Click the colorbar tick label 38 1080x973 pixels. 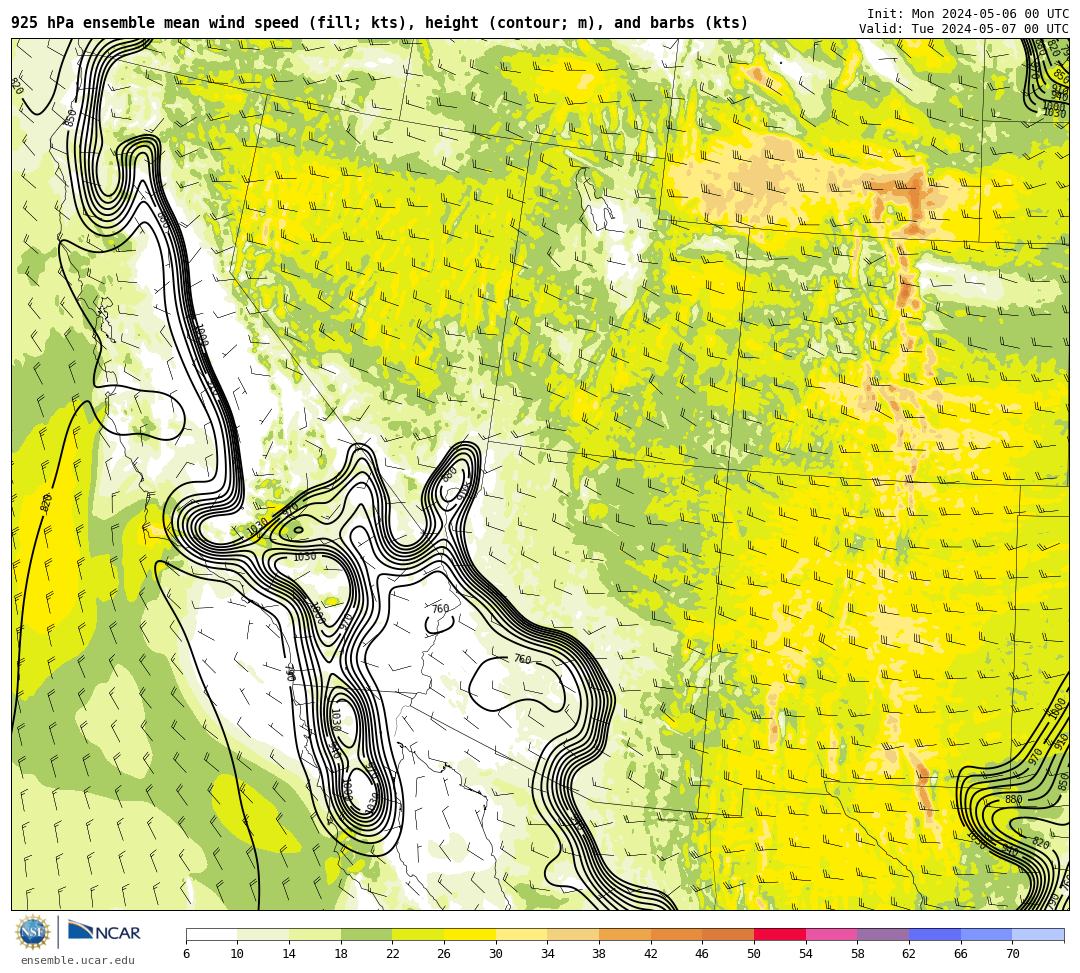[599, 954]
